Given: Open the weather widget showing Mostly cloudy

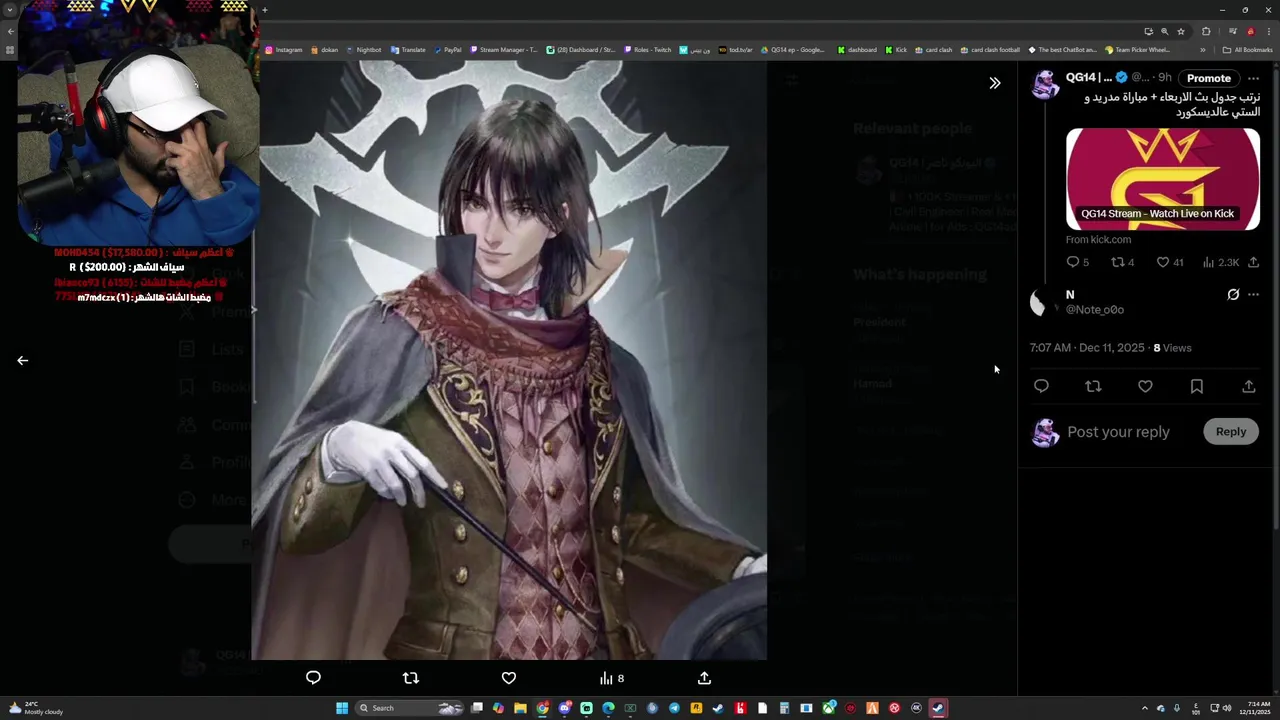Looking at the screenshot, I should coord(36,708).
